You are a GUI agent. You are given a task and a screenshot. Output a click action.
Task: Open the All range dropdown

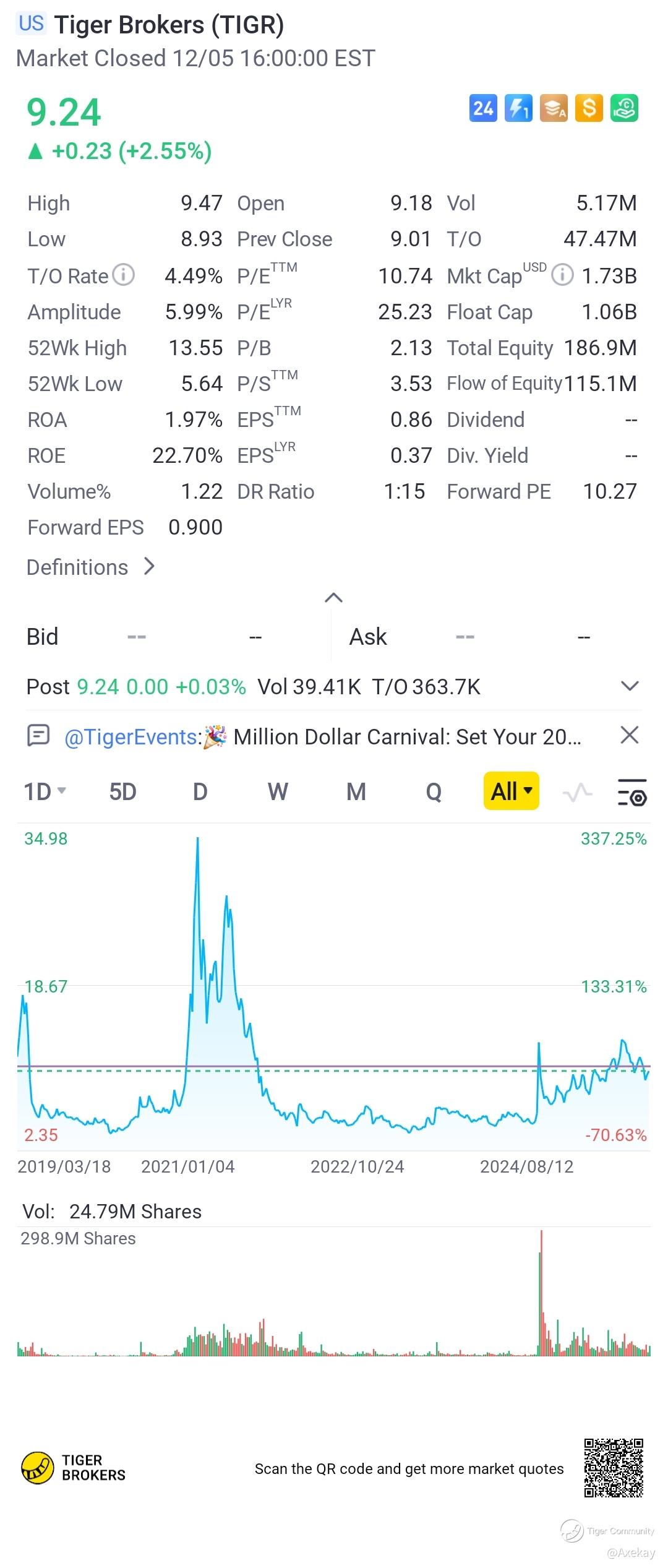[x=511, y=791]
